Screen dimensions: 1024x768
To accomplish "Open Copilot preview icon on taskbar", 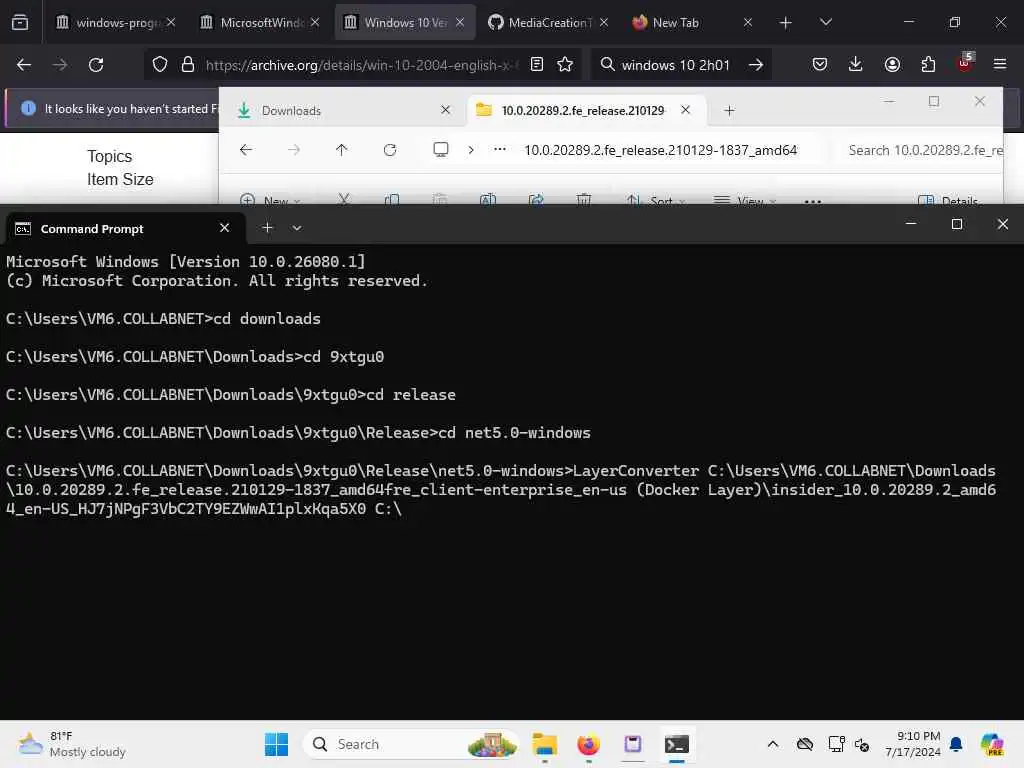I will point(992,744).
